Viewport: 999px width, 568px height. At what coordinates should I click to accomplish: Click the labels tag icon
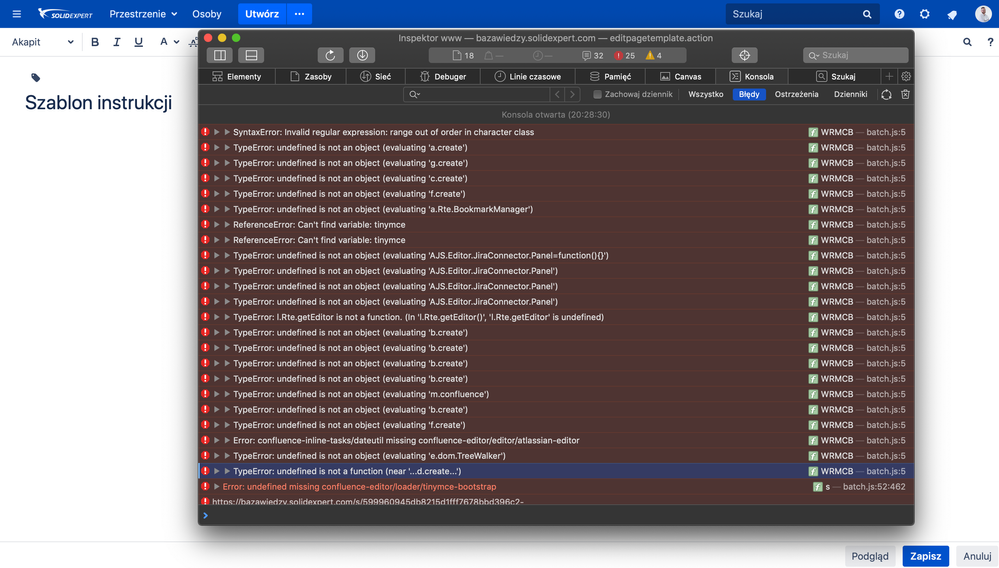click(x=36, y=78)
